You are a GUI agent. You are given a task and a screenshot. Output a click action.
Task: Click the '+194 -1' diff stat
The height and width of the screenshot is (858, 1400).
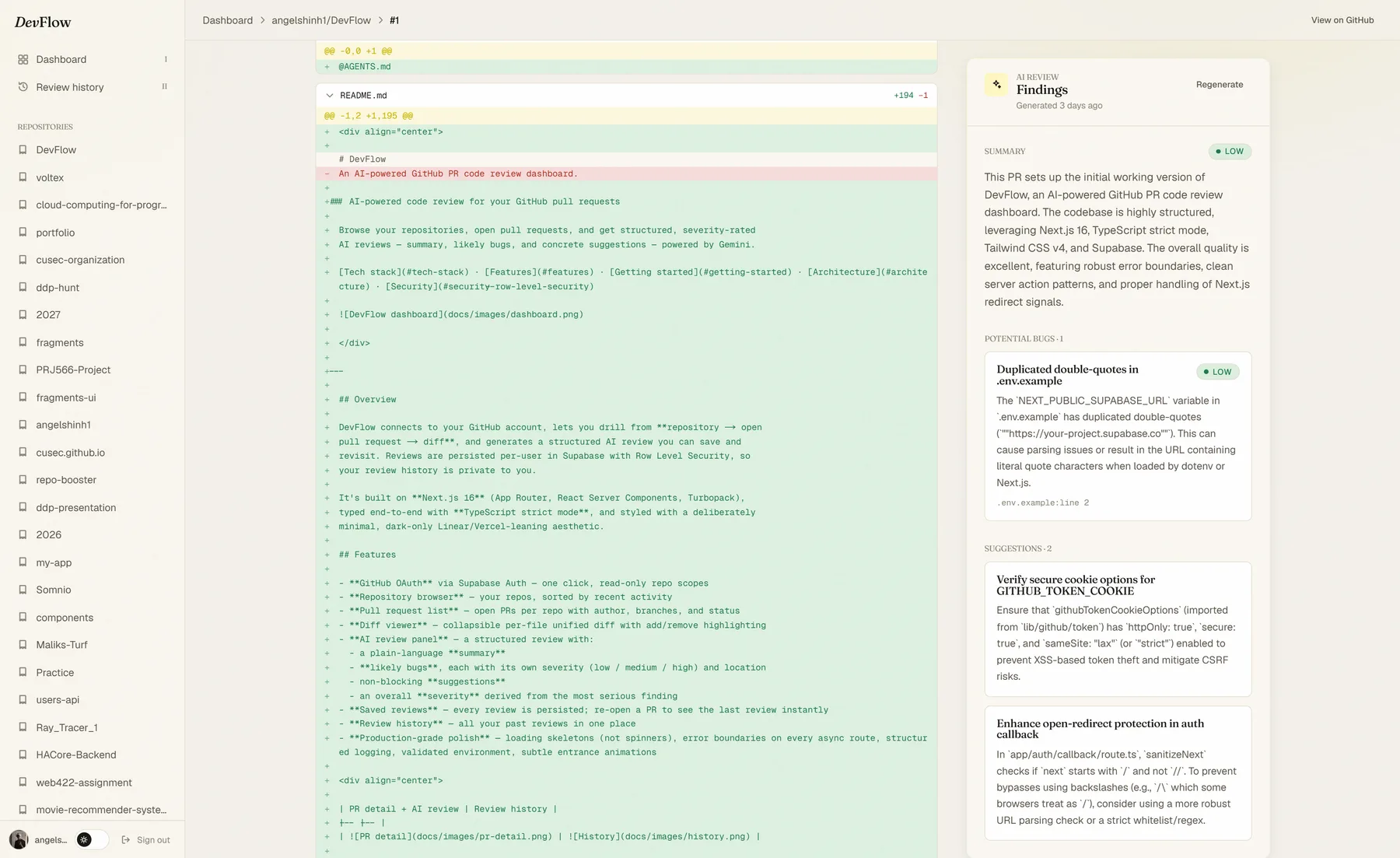[911, 96]
